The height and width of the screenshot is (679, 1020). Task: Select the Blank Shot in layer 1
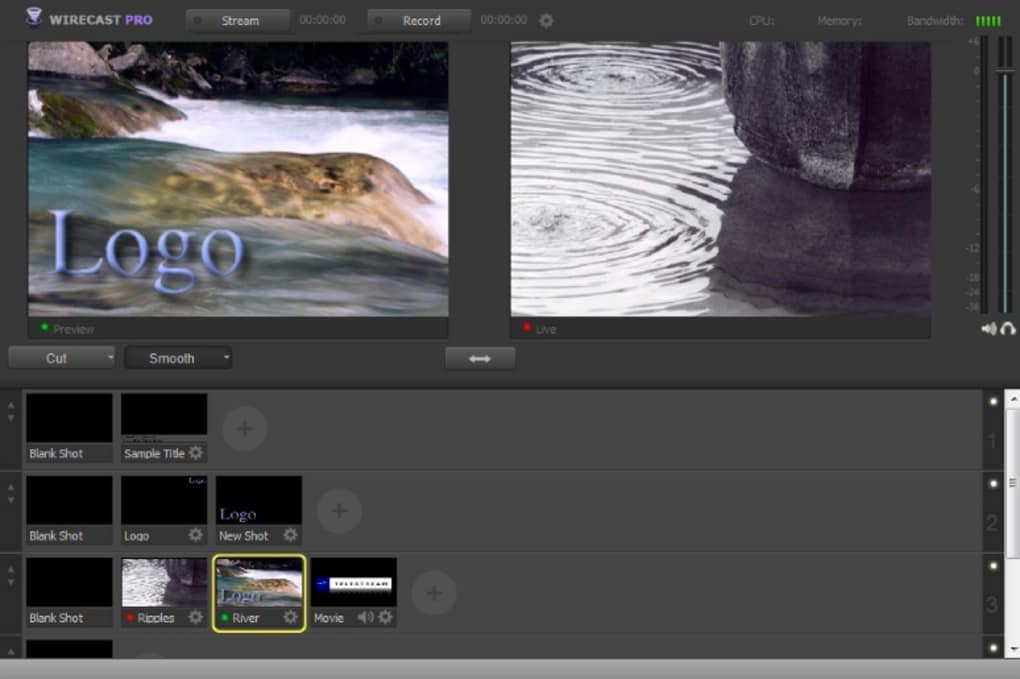pos(69,427)
